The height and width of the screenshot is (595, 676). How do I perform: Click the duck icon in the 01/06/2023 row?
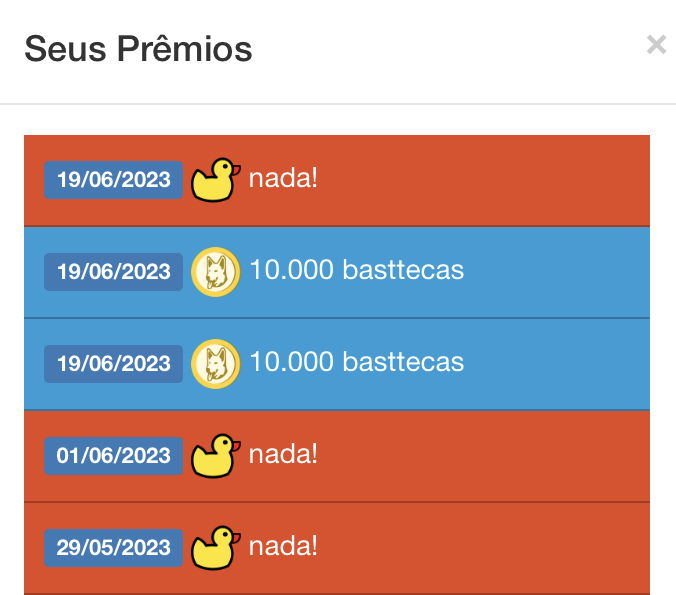click(x=216, y=456)
